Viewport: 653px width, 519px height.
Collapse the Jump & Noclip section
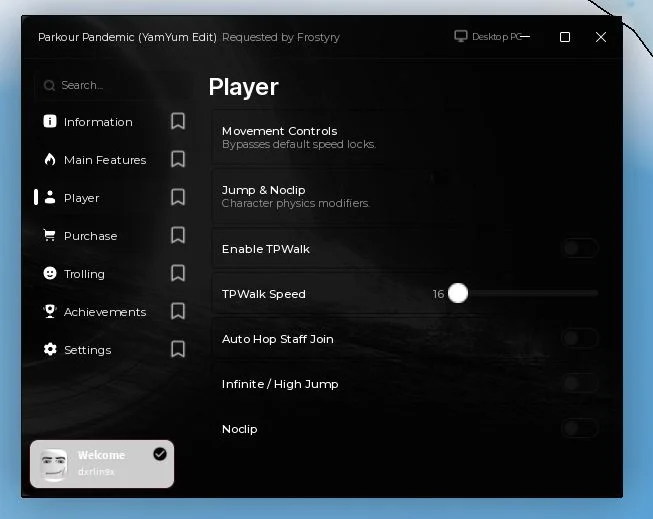tap(406, 196)
